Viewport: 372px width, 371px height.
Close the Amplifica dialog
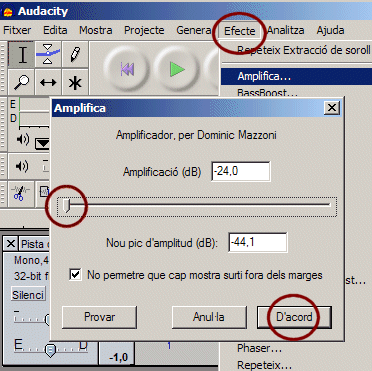tap(331, 108)
